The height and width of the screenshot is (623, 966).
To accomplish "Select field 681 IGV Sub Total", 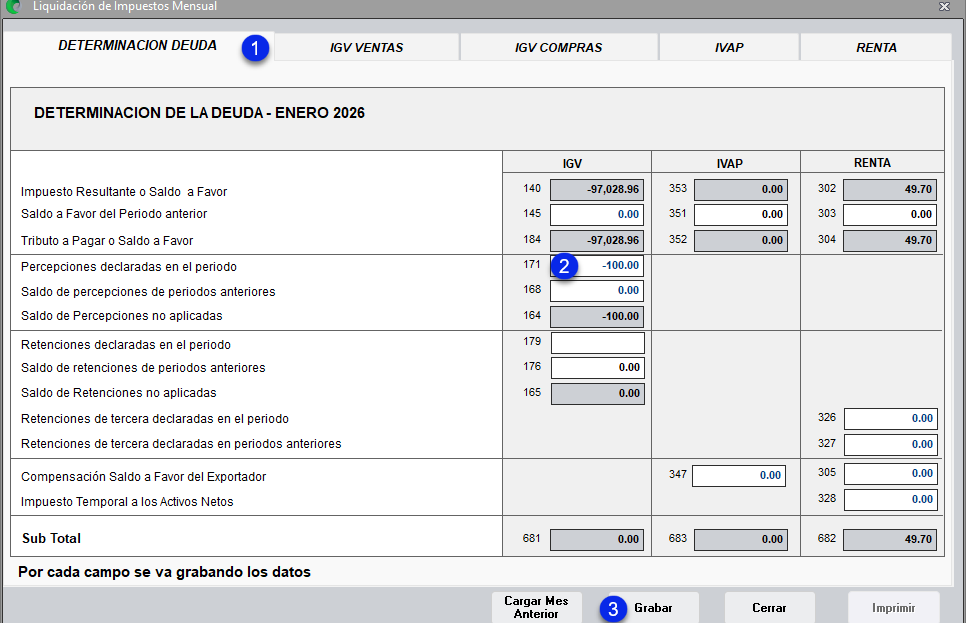I will click(x=597, y=540).
